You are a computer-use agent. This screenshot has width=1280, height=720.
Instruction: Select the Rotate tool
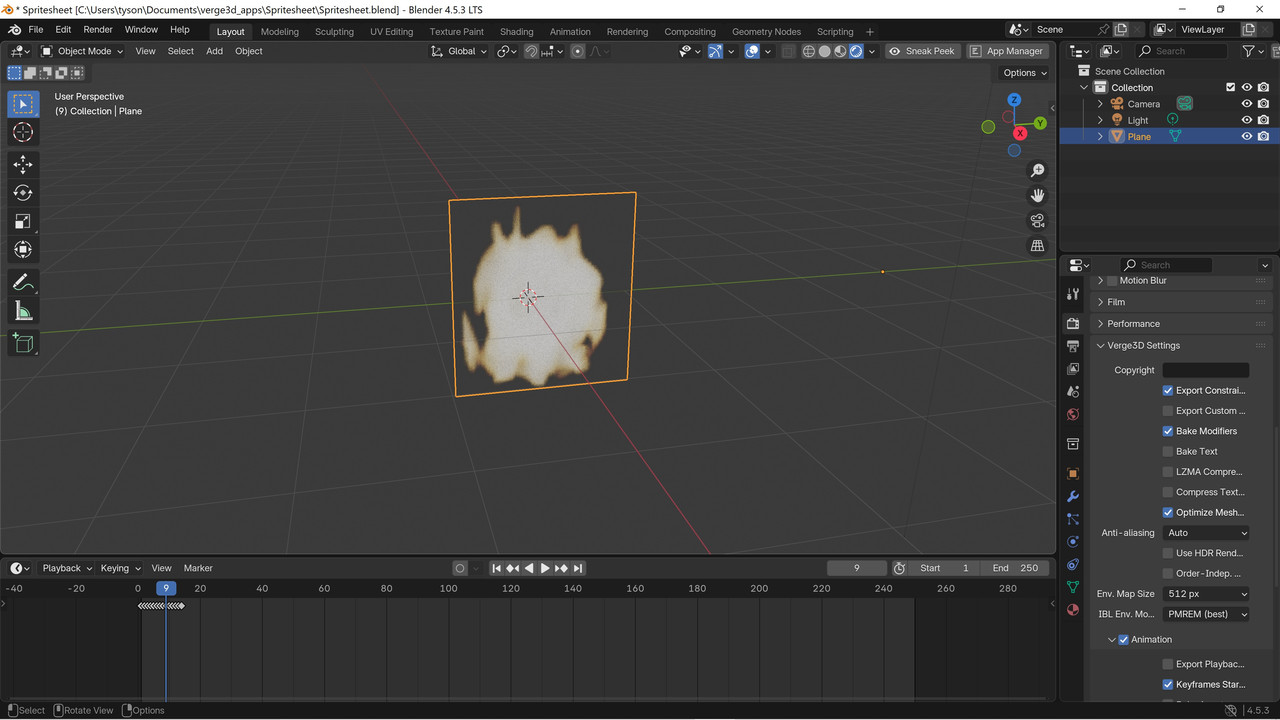click(22, 193)
